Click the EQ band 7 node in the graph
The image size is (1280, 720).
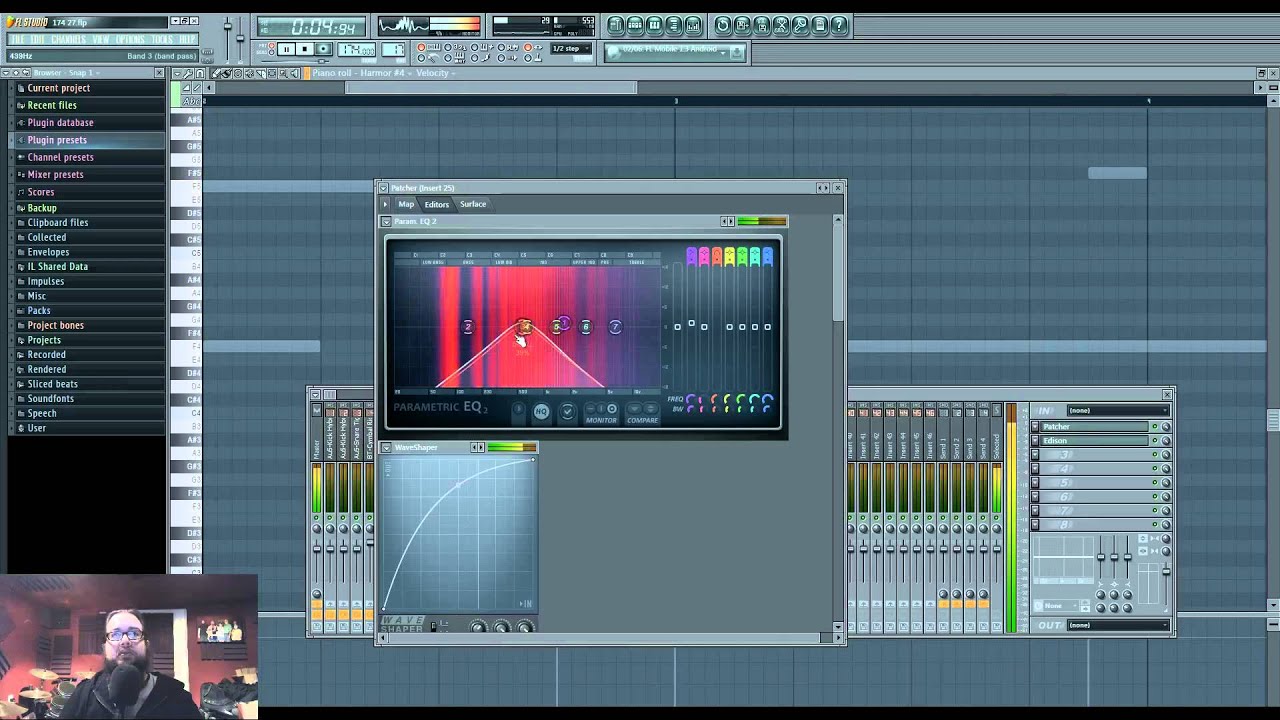(615, 327)
